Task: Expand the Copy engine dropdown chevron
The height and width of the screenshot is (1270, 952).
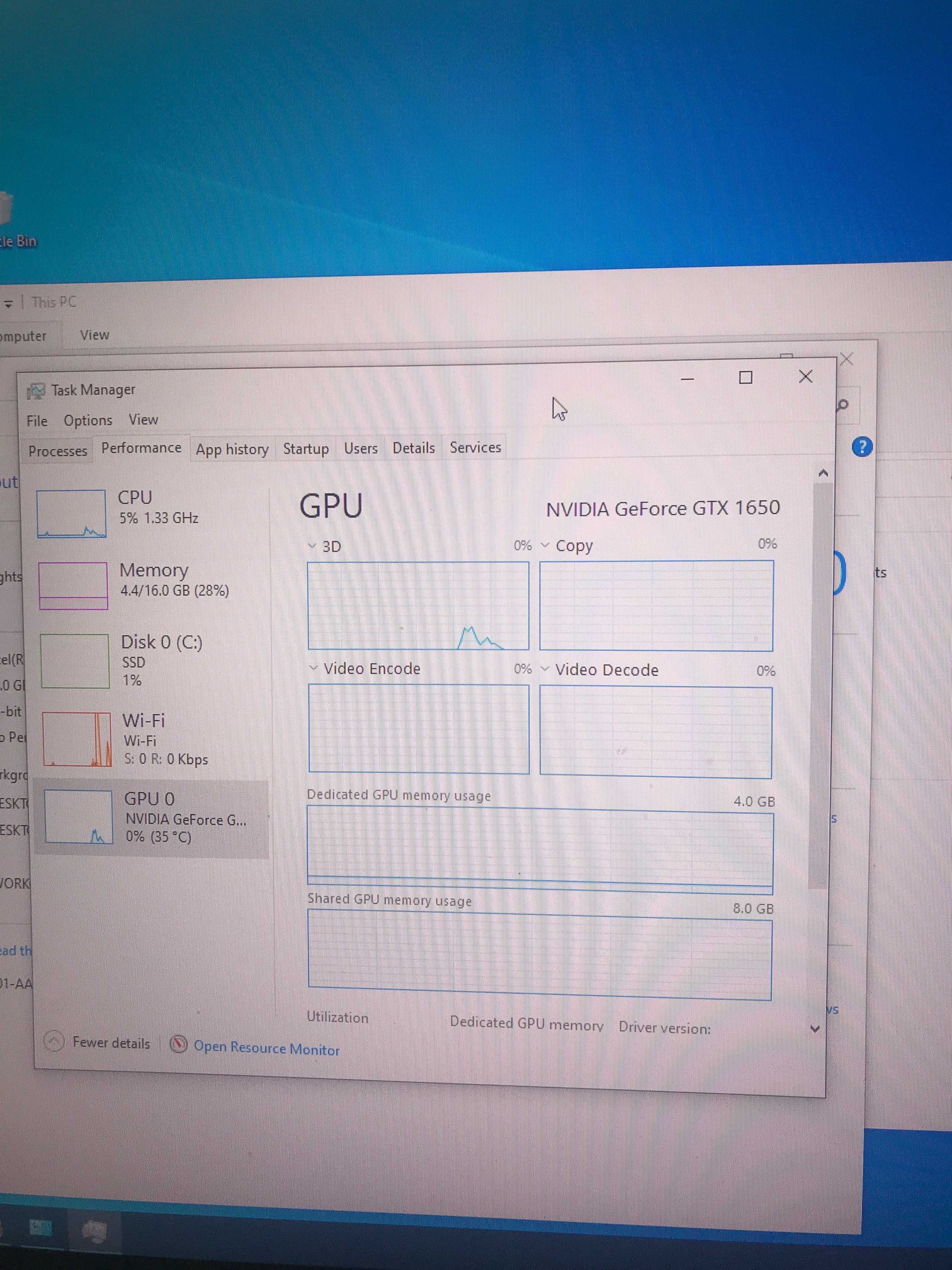Action: click(x=545, y=545)
